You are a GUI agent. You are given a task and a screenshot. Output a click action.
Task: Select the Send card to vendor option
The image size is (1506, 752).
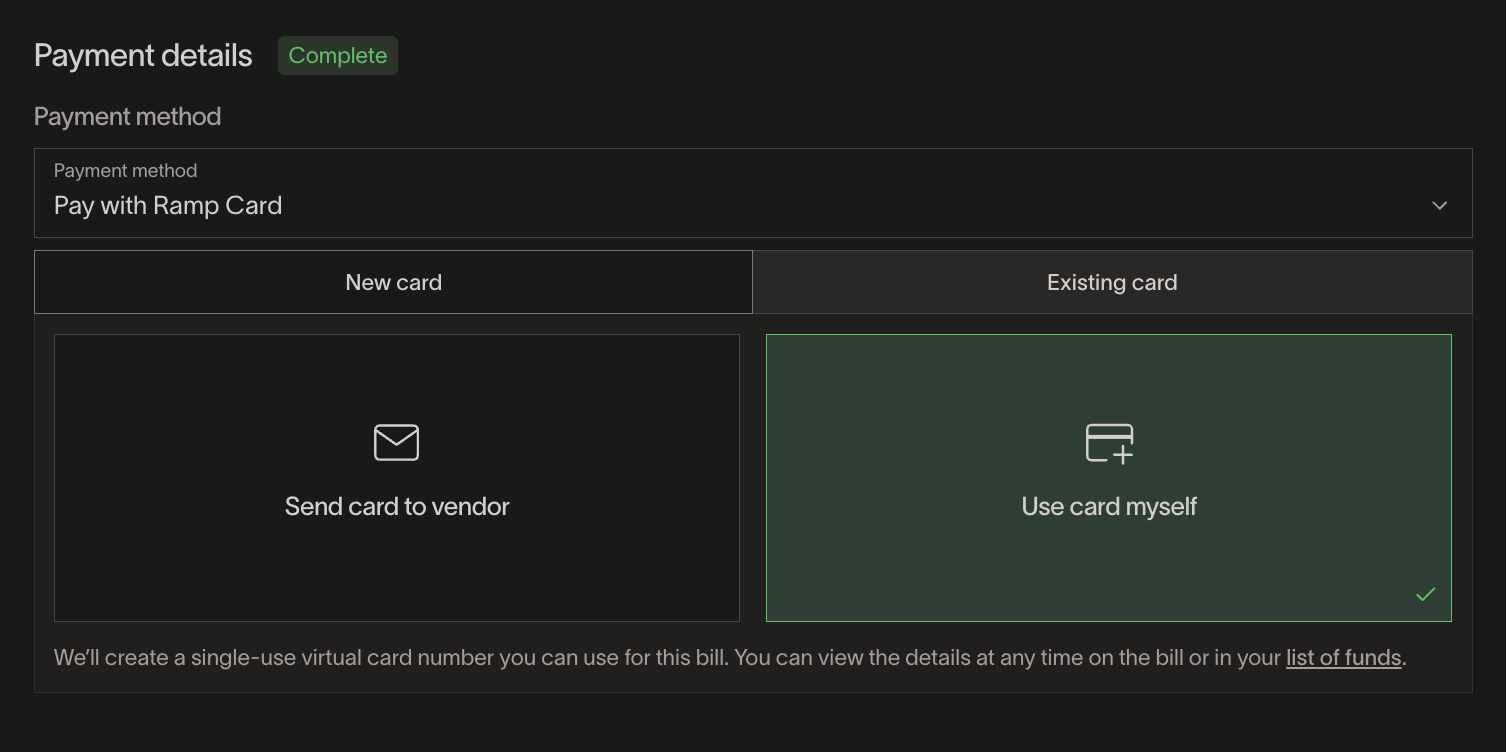coord(396,478)
